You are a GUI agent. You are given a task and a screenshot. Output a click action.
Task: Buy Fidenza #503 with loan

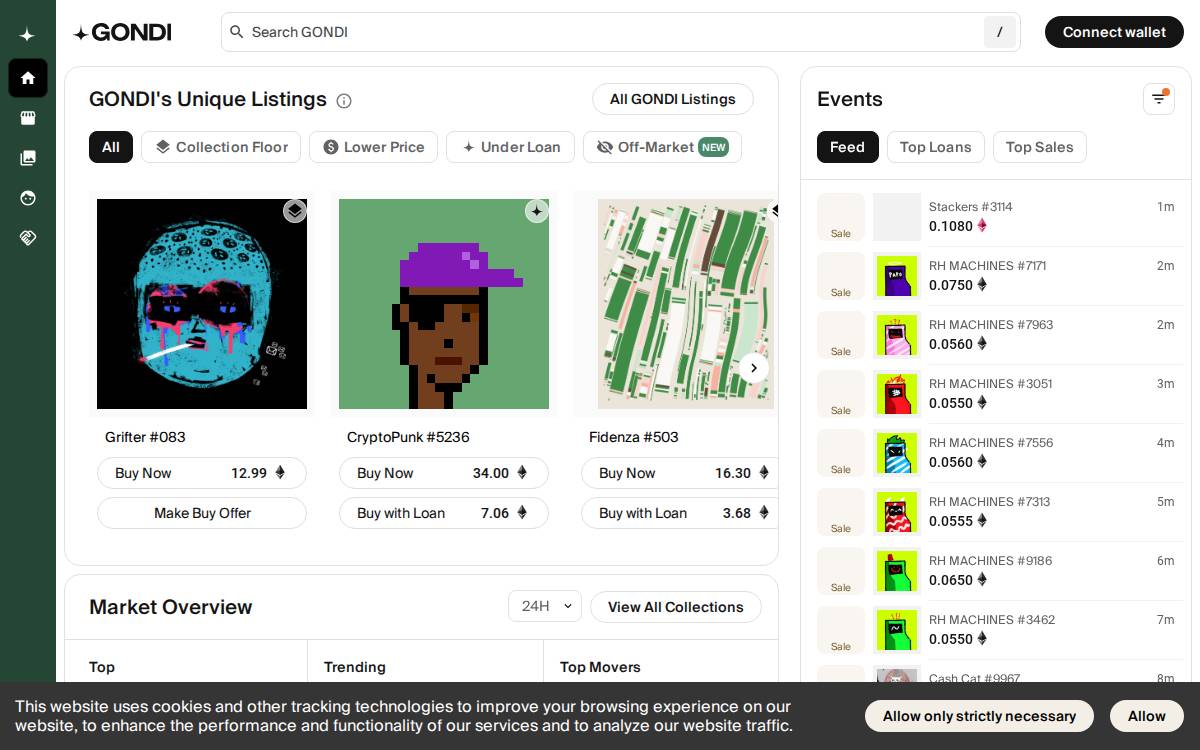679,513
